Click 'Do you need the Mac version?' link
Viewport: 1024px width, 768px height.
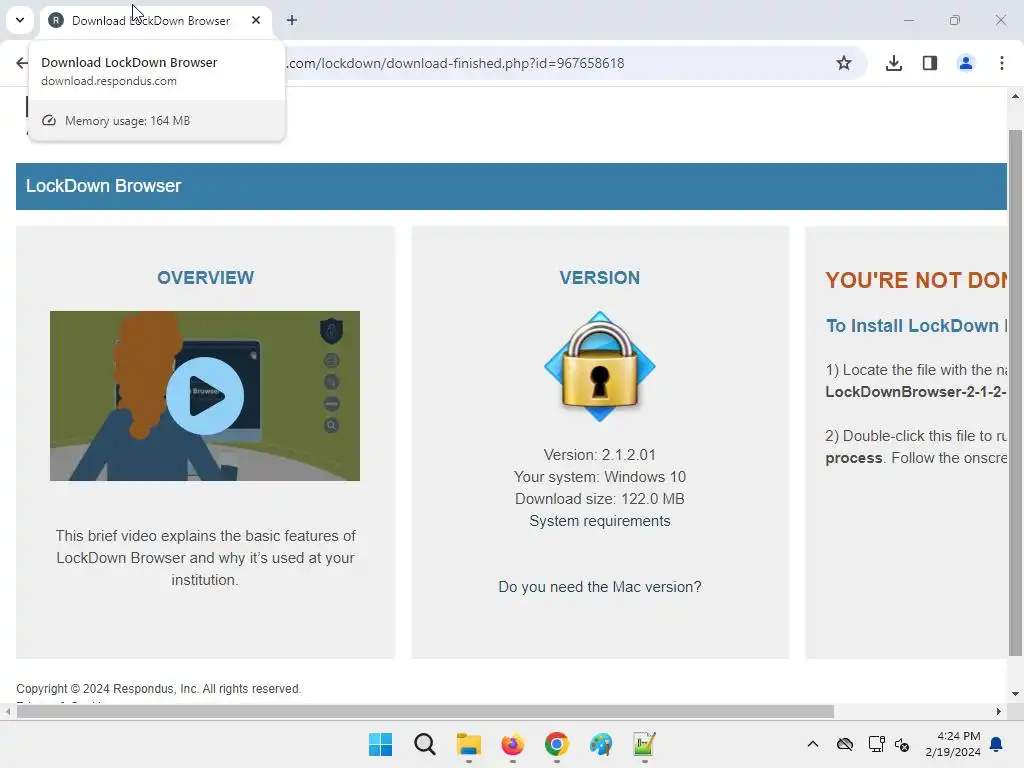(600, 587)
